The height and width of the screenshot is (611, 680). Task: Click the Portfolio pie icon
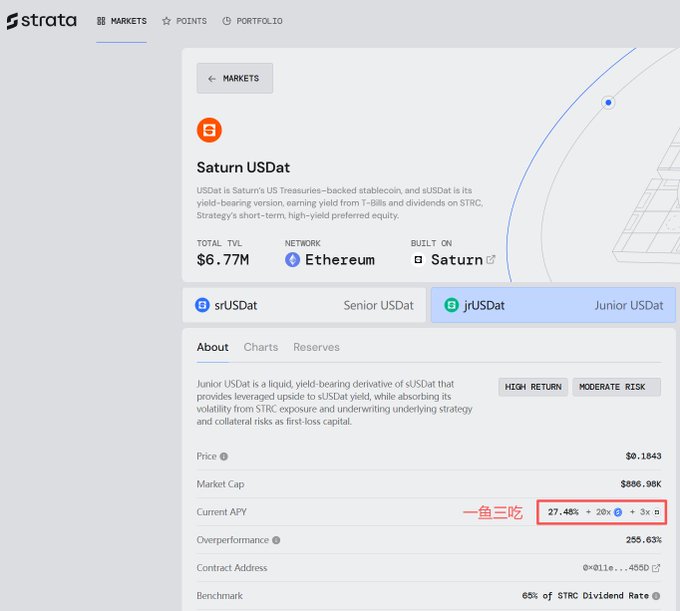pyautogui.click(x=226, y=21)
